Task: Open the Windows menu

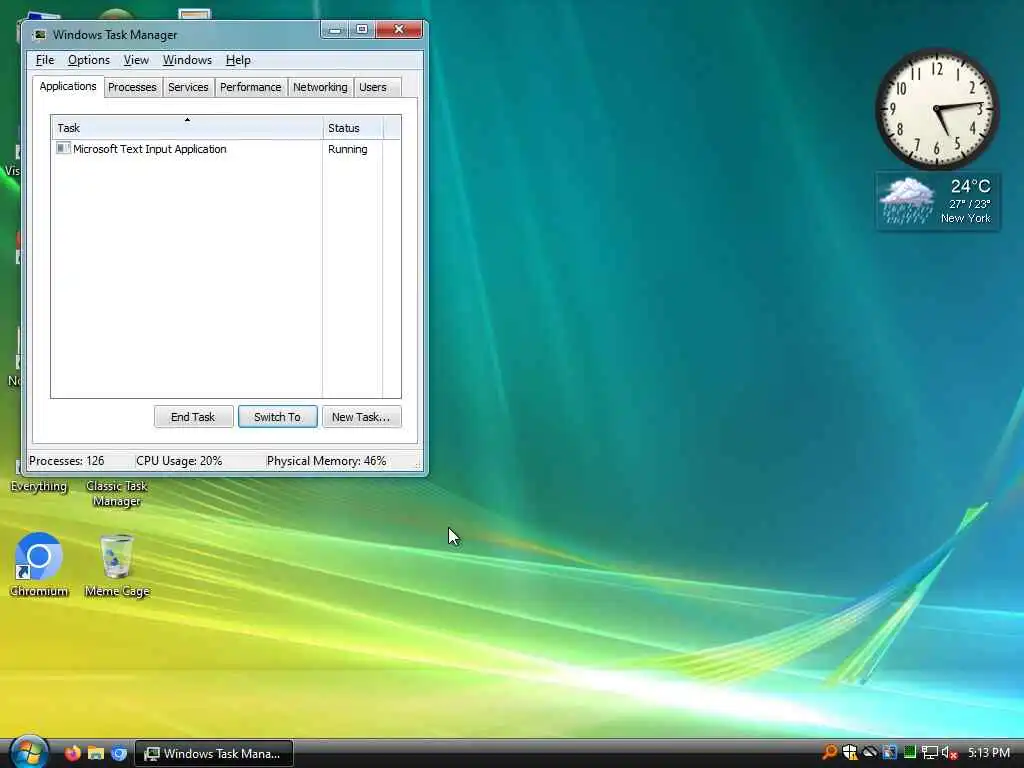Action: 187,60
